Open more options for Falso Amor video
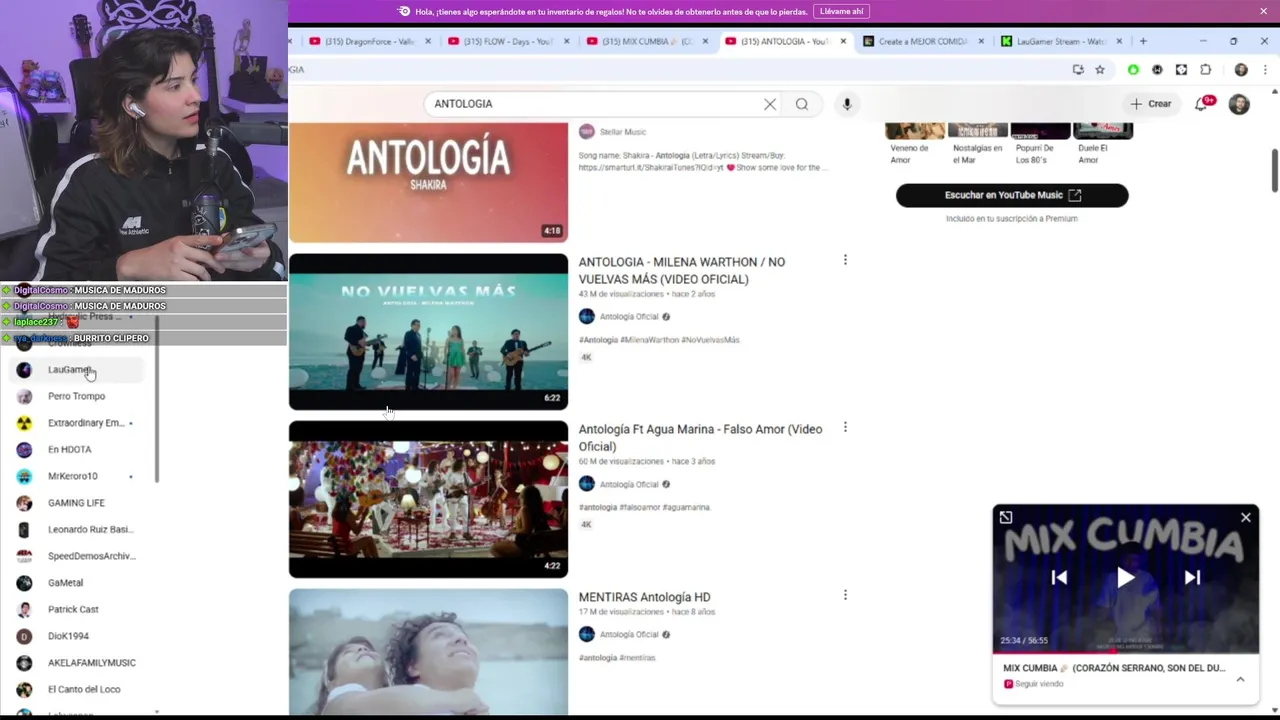This screenshot has width=1280, height=720. (845, 427)
